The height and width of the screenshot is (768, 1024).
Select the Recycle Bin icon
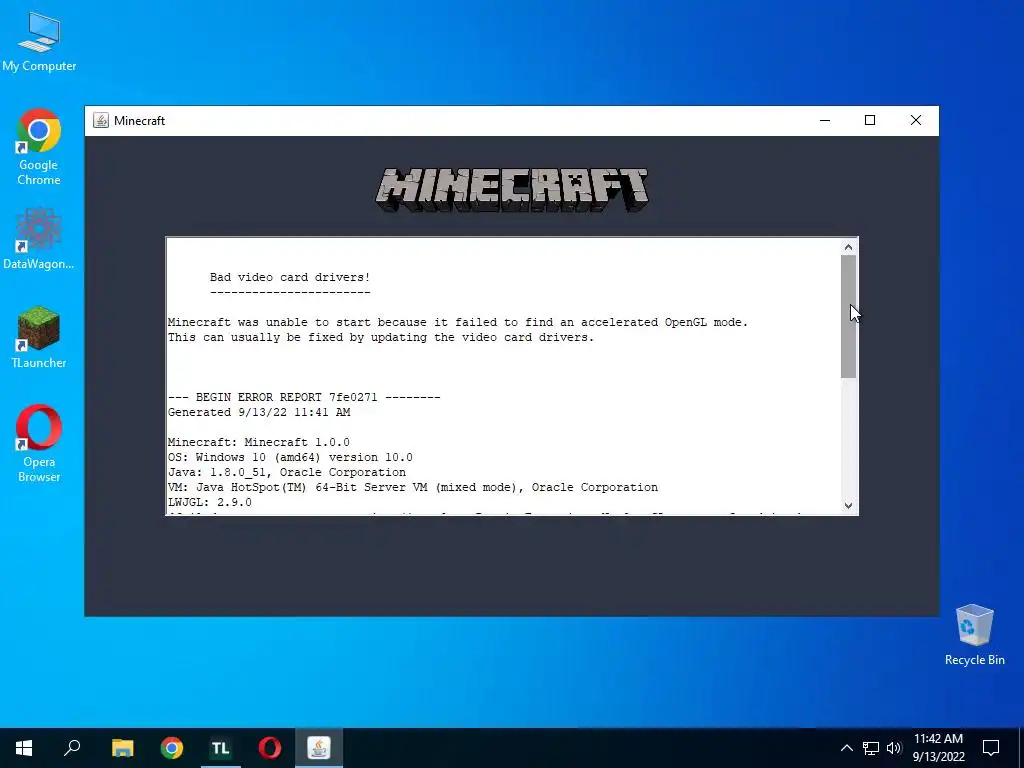(x=974, y=635)
